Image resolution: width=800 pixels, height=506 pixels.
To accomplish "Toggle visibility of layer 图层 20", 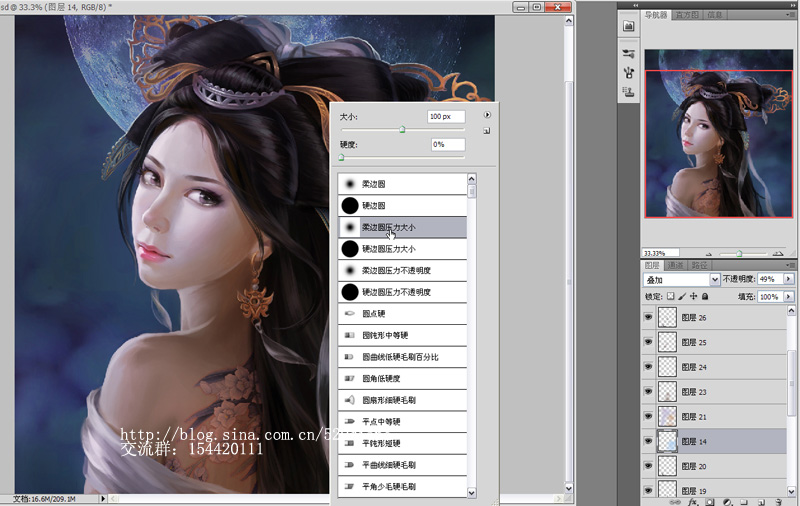I will tap(648, 465).
